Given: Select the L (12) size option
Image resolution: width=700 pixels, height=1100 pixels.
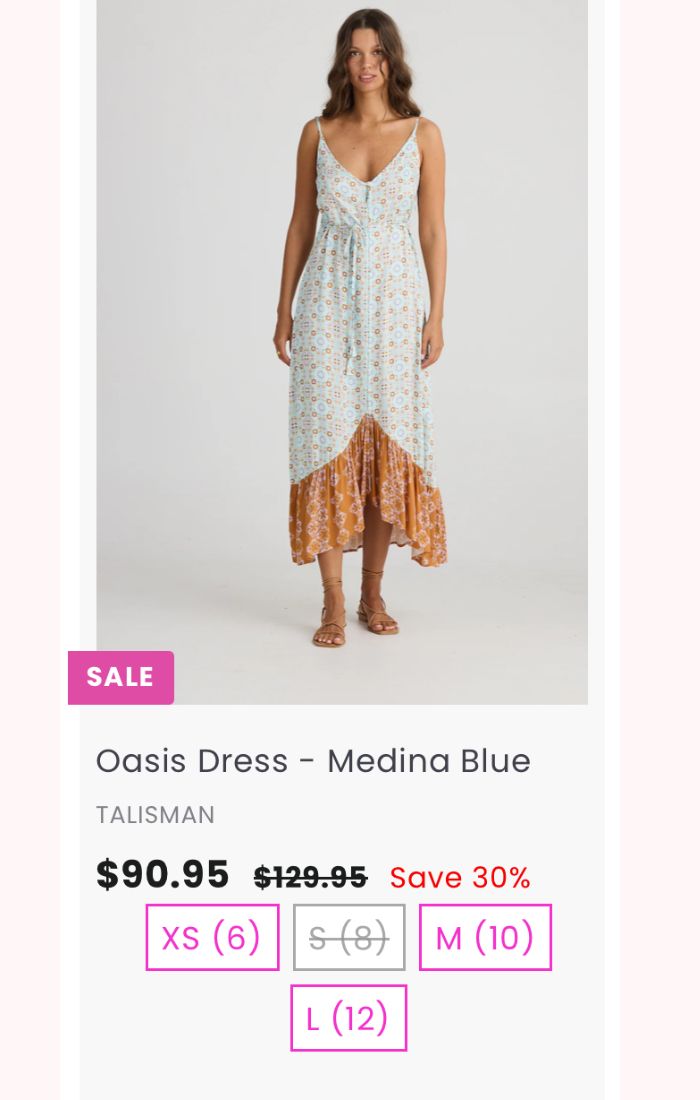Looking at the screenshot, I should pyautogui.click(x=348, y=1018).
